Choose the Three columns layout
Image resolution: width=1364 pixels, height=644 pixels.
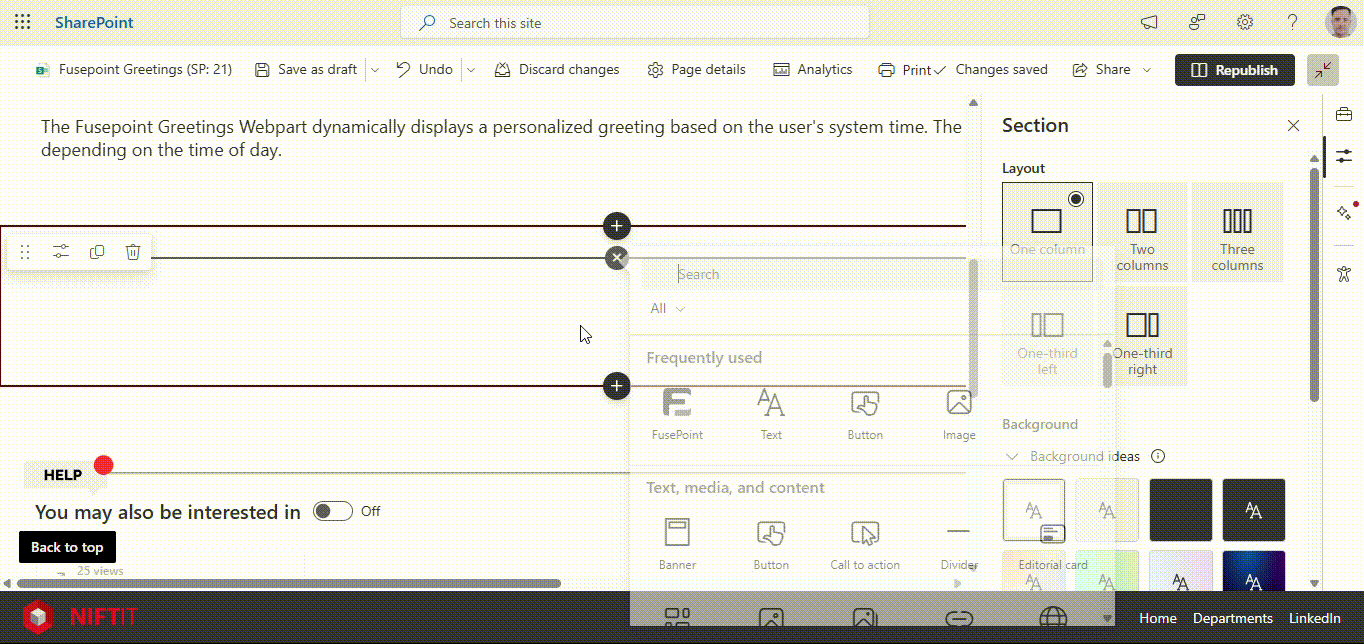[x=1237, y=231]
